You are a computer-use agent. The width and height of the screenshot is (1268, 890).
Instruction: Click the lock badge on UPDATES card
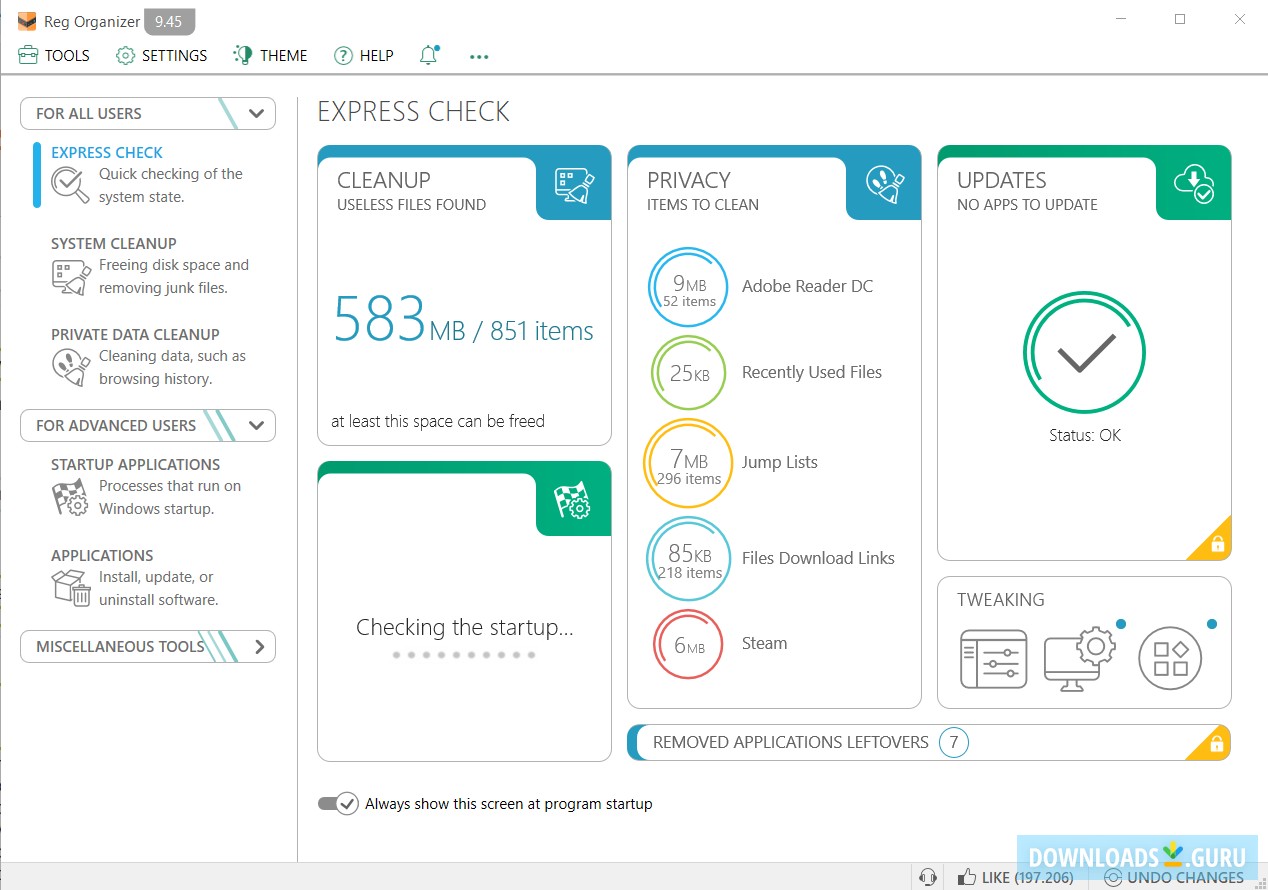point(1216,544)
